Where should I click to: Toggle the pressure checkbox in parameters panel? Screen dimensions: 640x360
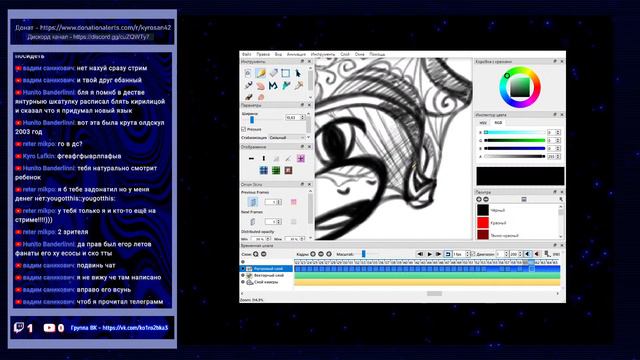(x=244, y=129)
